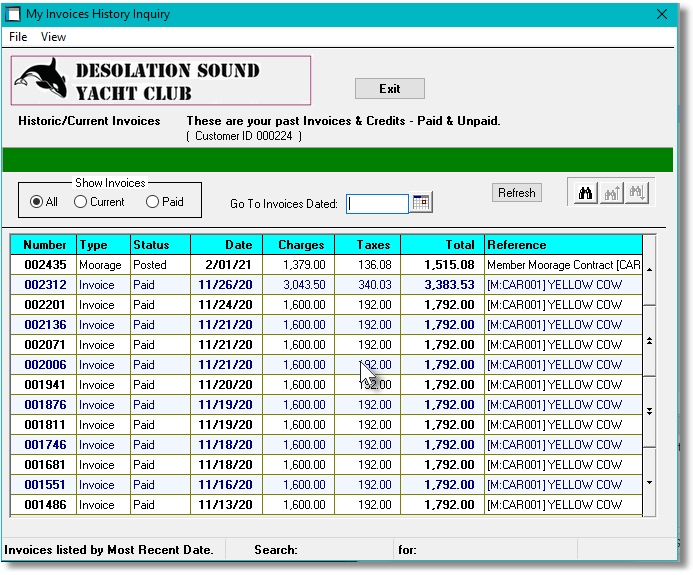Select invoice number 002435
The image size is (693, 575).
click(x=45, y=265)
